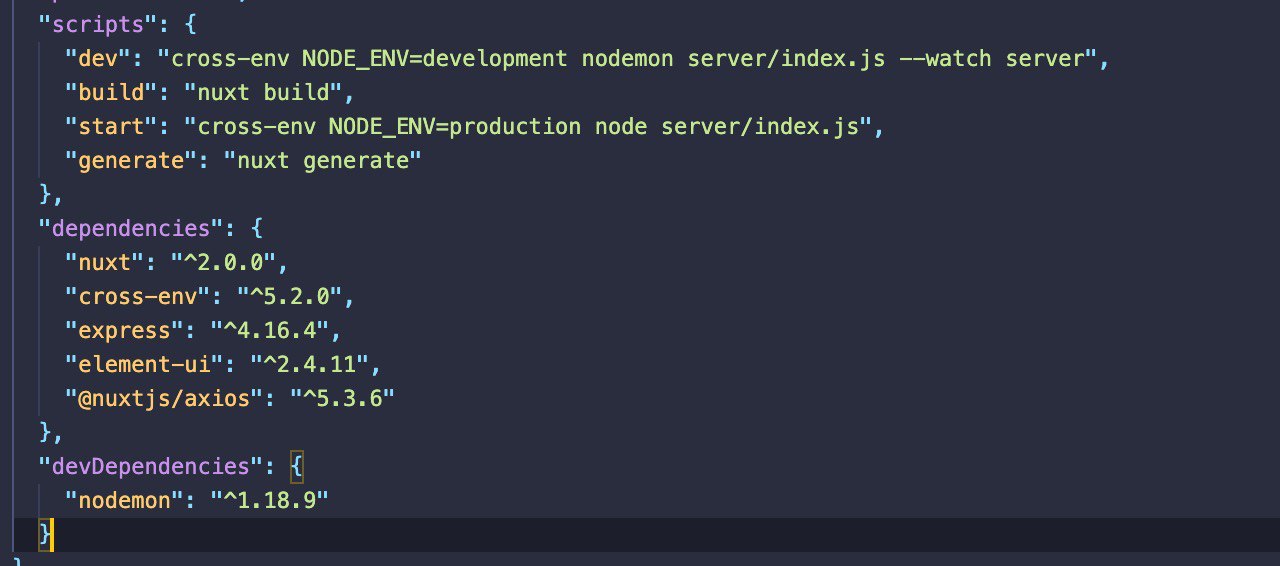The height and width of the screenshot is (566, 1280).
Task: Click the "start" script key
Action: (111, 127)
